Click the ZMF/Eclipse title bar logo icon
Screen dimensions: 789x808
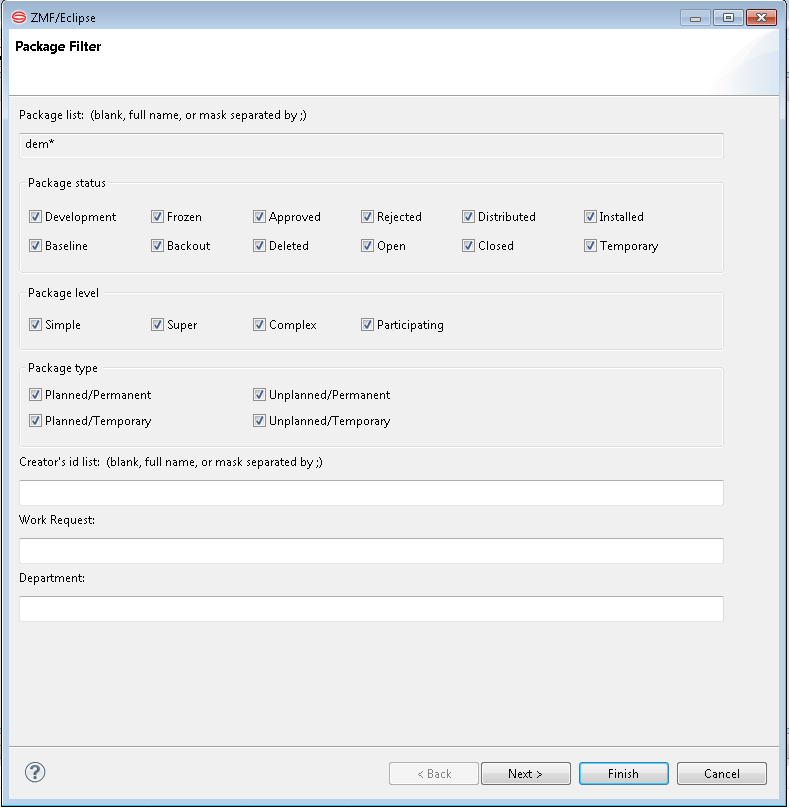pos(19,18)
